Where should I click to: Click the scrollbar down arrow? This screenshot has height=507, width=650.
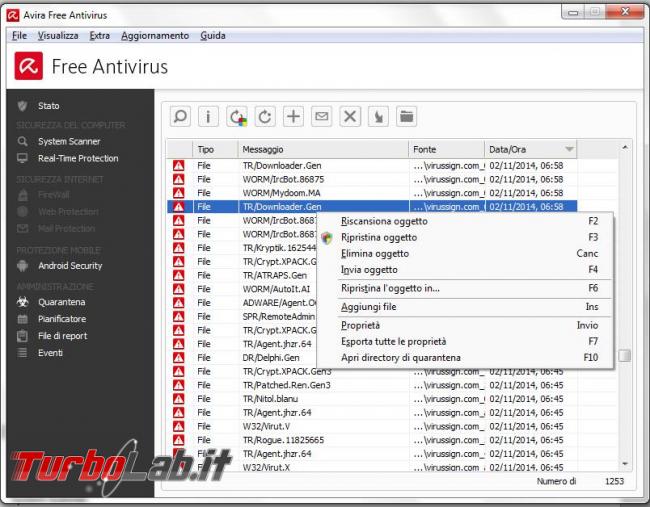(625, 463)
